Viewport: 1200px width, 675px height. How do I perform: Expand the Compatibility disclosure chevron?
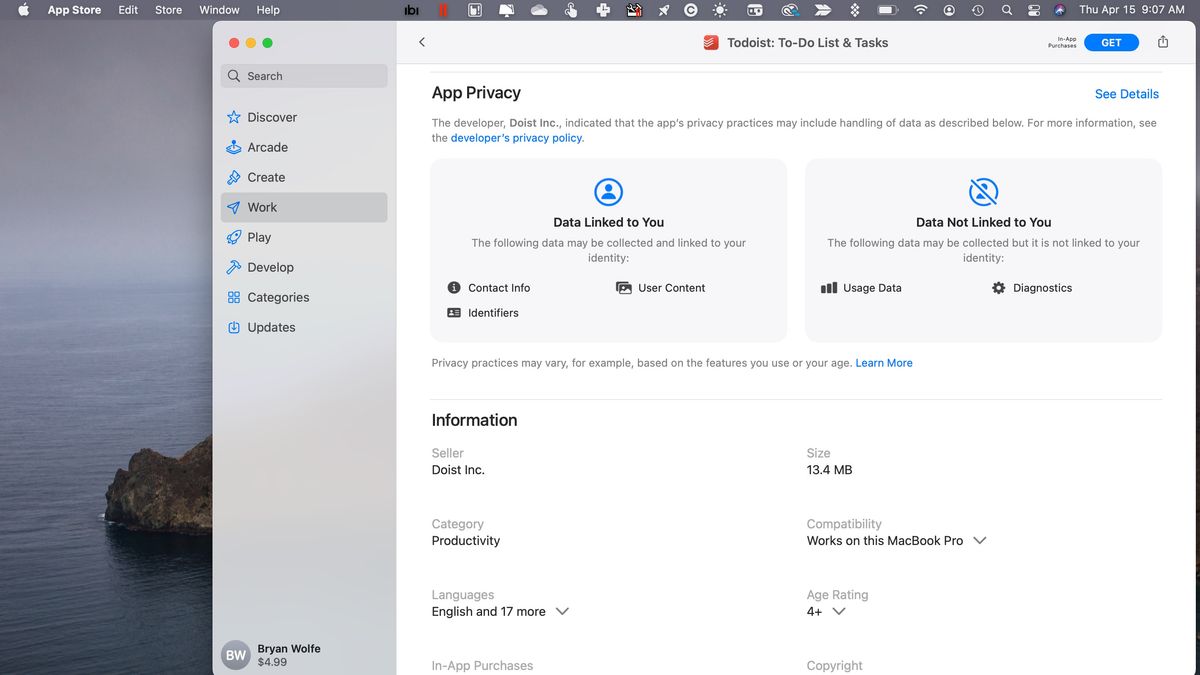[x=980, y=540]
